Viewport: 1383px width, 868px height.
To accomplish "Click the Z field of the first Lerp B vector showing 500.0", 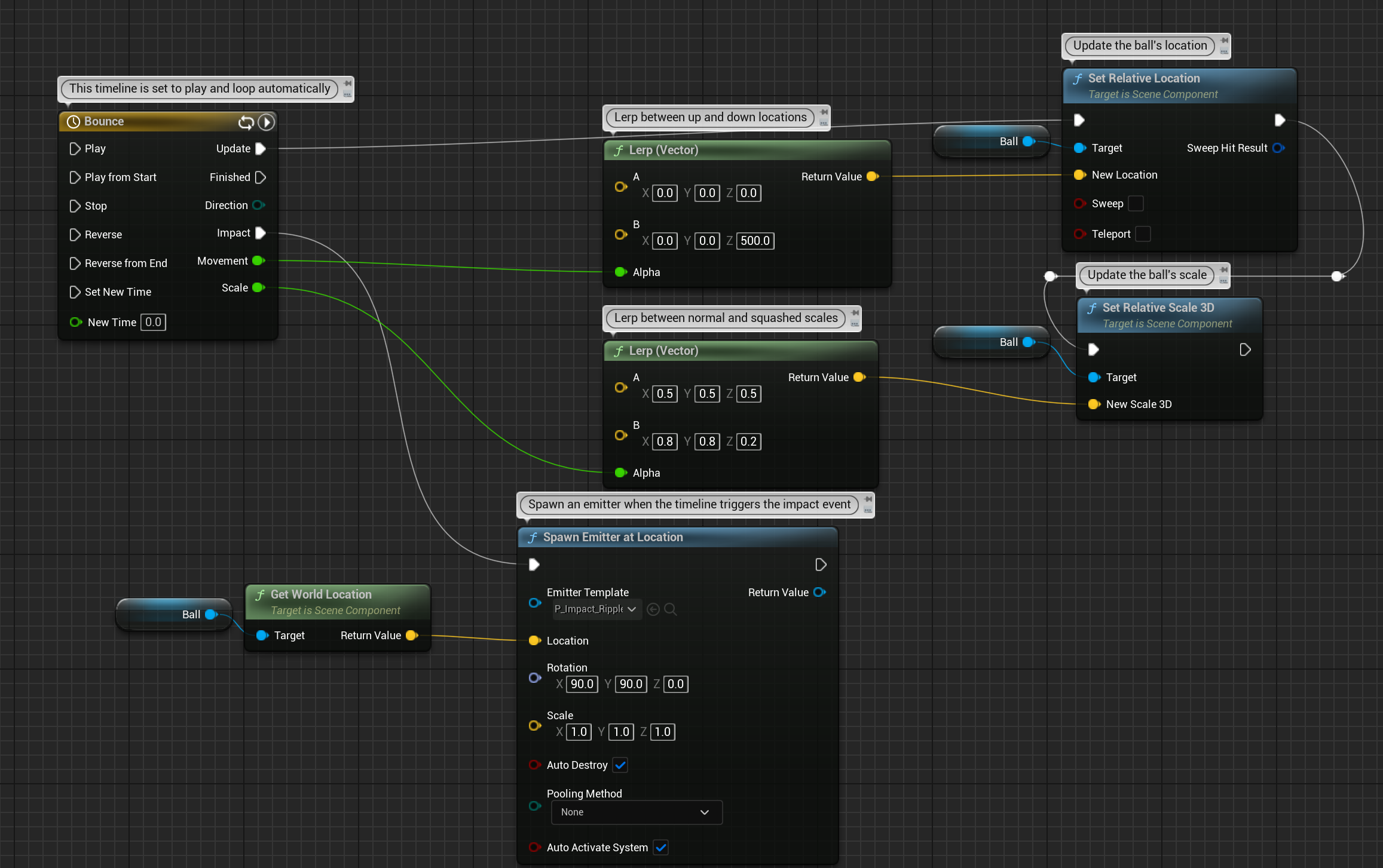I will tap(755, 241).
